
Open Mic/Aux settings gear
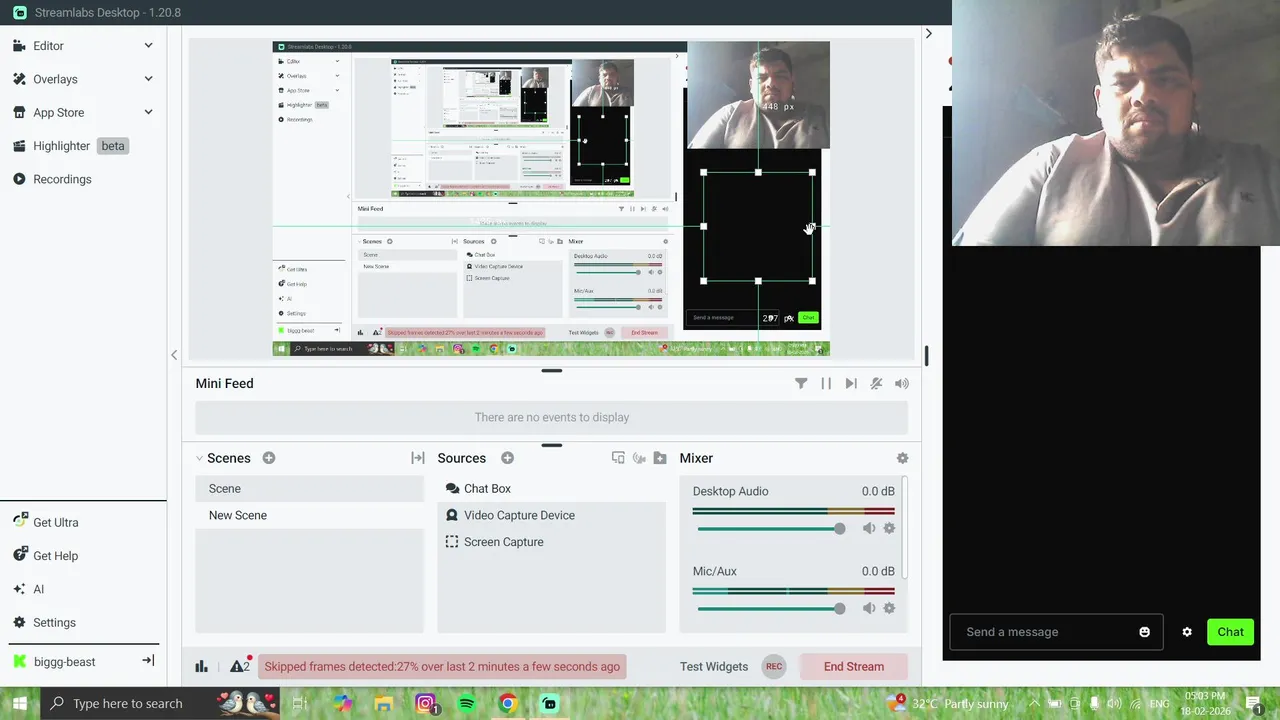889,608
